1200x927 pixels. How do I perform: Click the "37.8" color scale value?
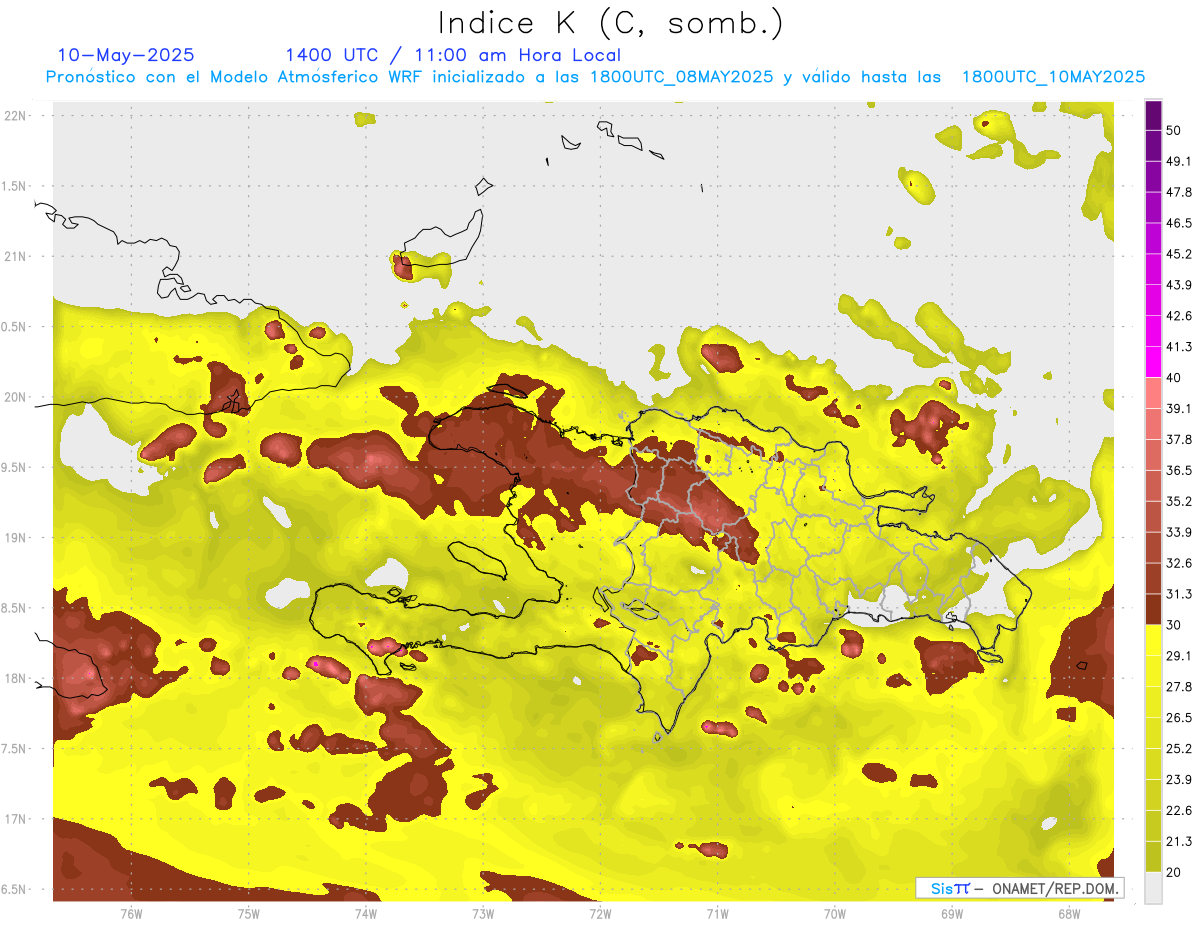(1180, 440)
